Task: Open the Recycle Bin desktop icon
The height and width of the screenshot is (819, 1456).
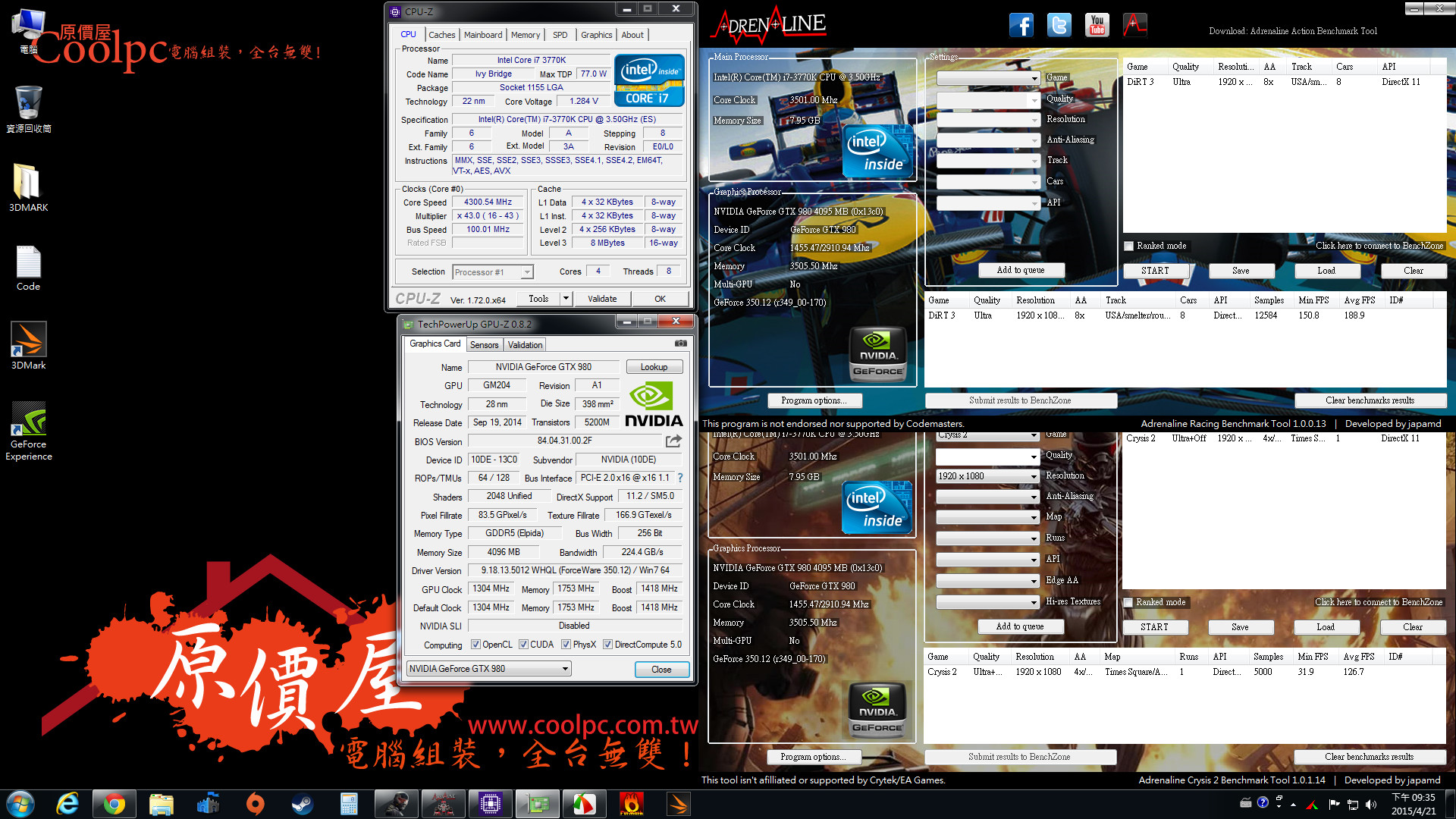Action: (x=29, y=109)
